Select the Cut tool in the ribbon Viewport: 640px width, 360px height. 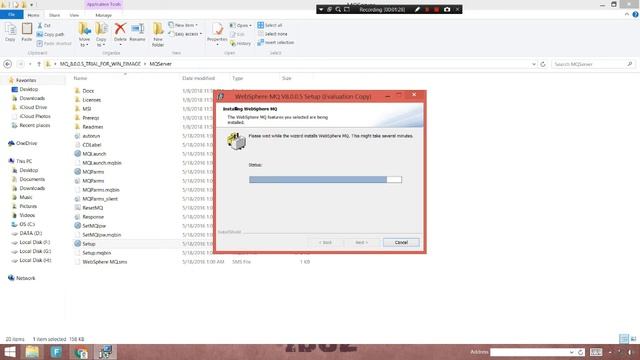tap(44, 25)
